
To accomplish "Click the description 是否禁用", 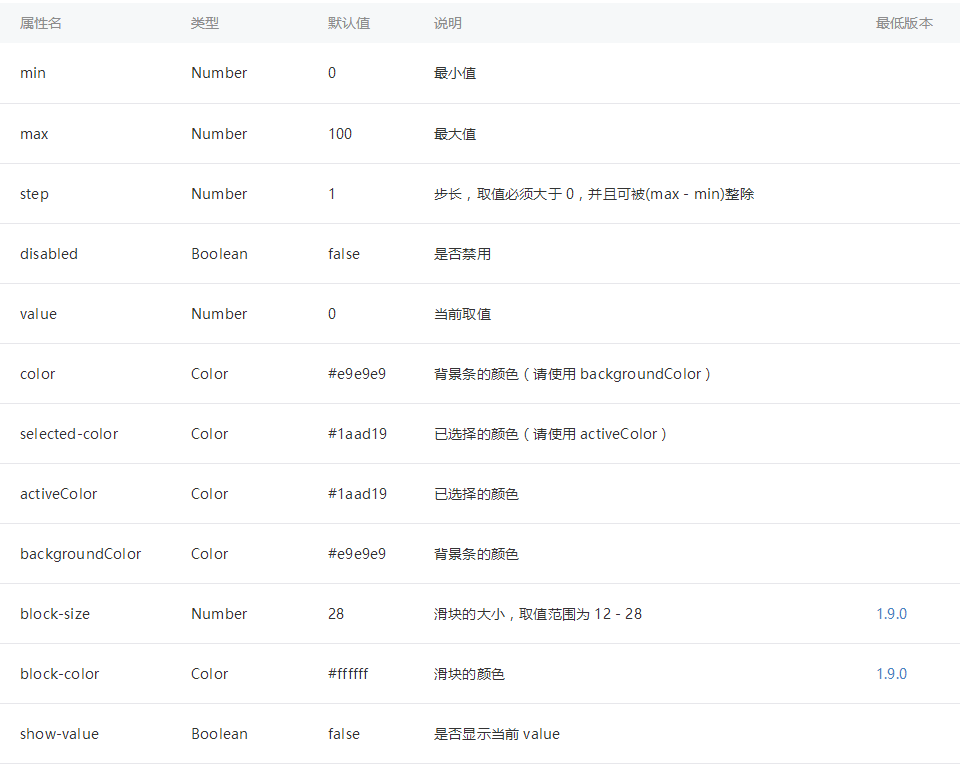I will [x=462, y=254].
